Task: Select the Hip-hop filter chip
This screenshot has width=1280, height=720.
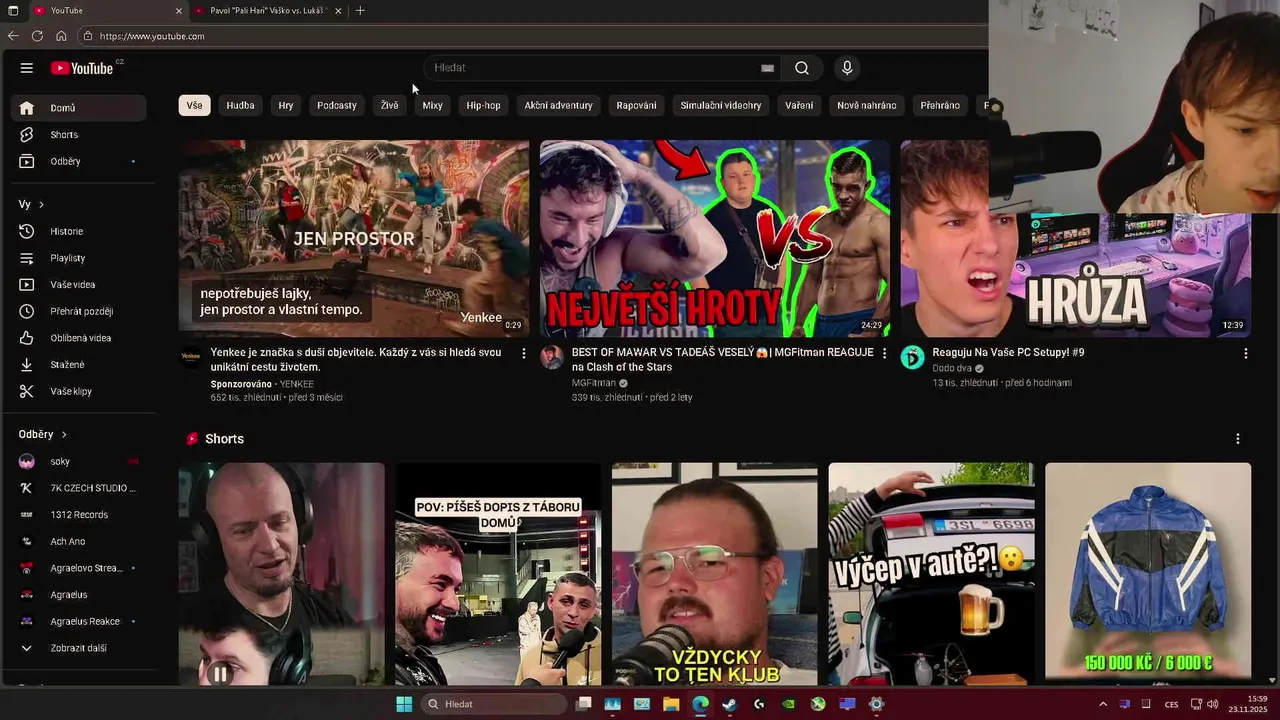Action: pyautogui.click(x=483, y=105)
